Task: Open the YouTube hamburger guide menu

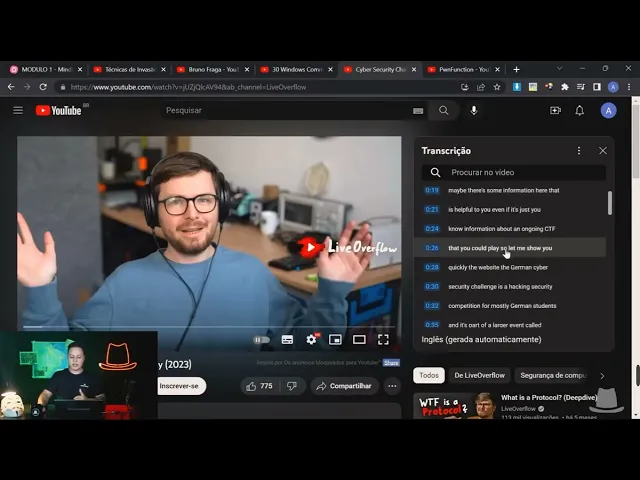Action: click(18, 111)
